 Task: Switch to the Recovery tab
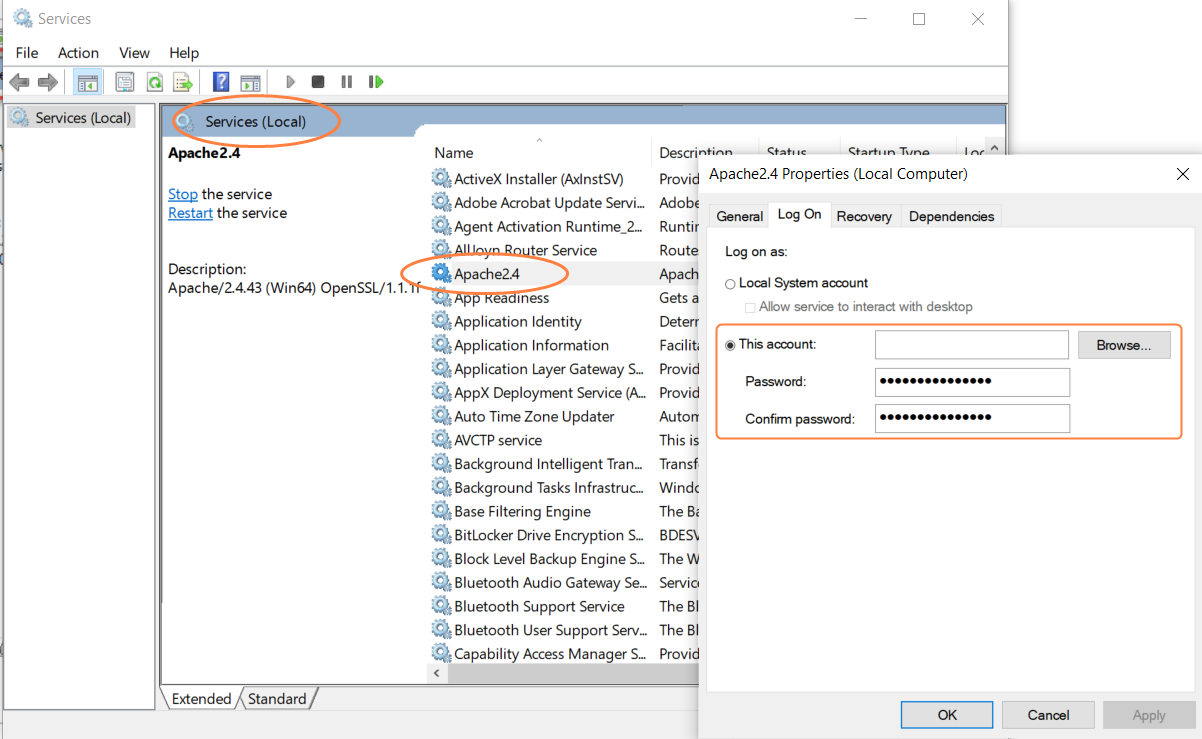[864, 216]
